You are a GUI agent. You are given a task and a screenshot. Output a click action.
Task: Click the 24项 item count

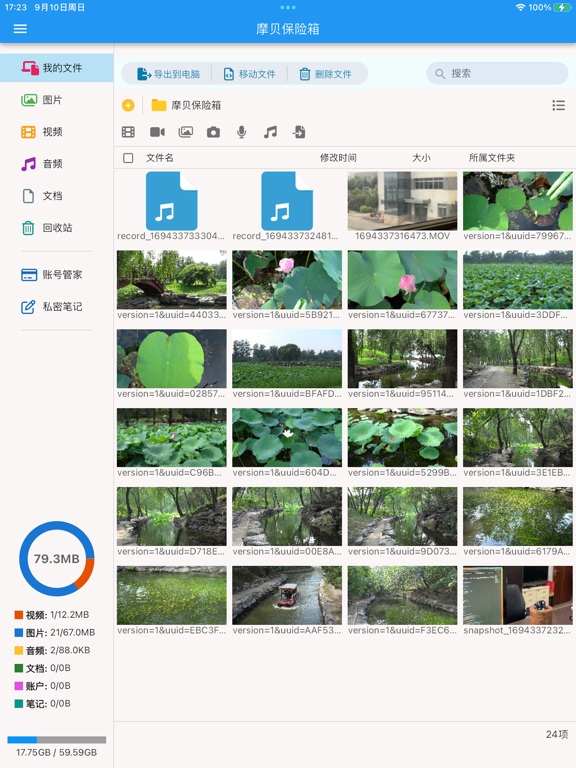click(557, 734)
